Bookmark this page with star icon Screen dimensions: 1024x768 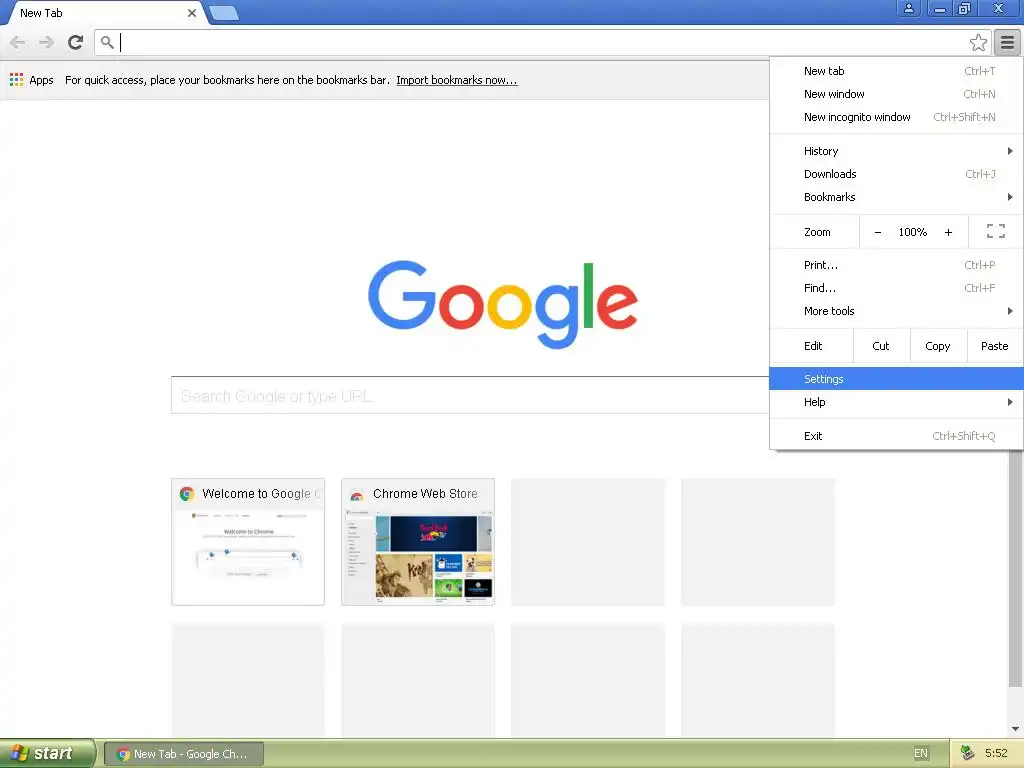pyautogui.click(x=978, y=42)
